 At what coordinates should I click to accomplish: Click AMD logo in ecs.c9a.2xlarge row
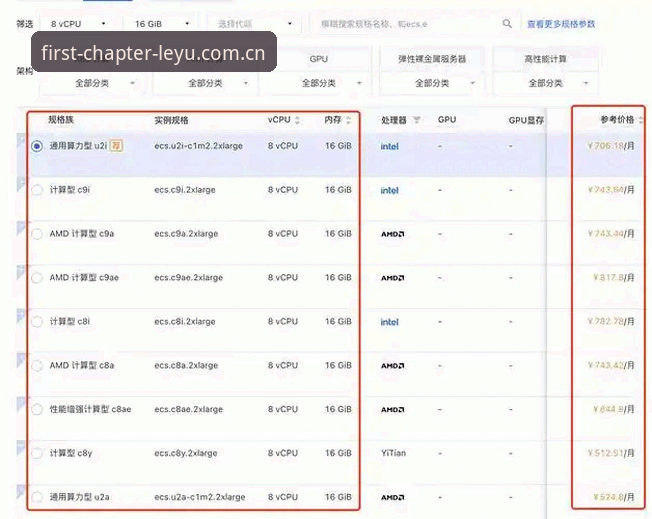[393, 234]
